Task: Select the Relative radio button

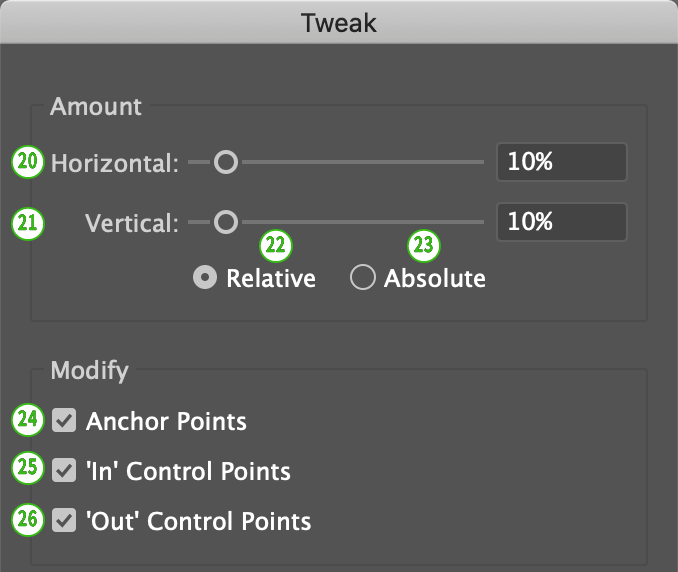Action: pyautogui.click(x=205, y=279)
